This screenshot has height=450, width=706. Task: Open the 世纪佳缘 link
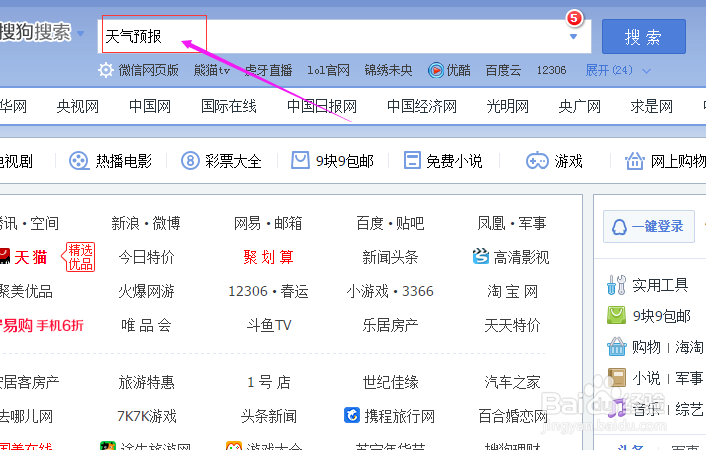(390, 382)
